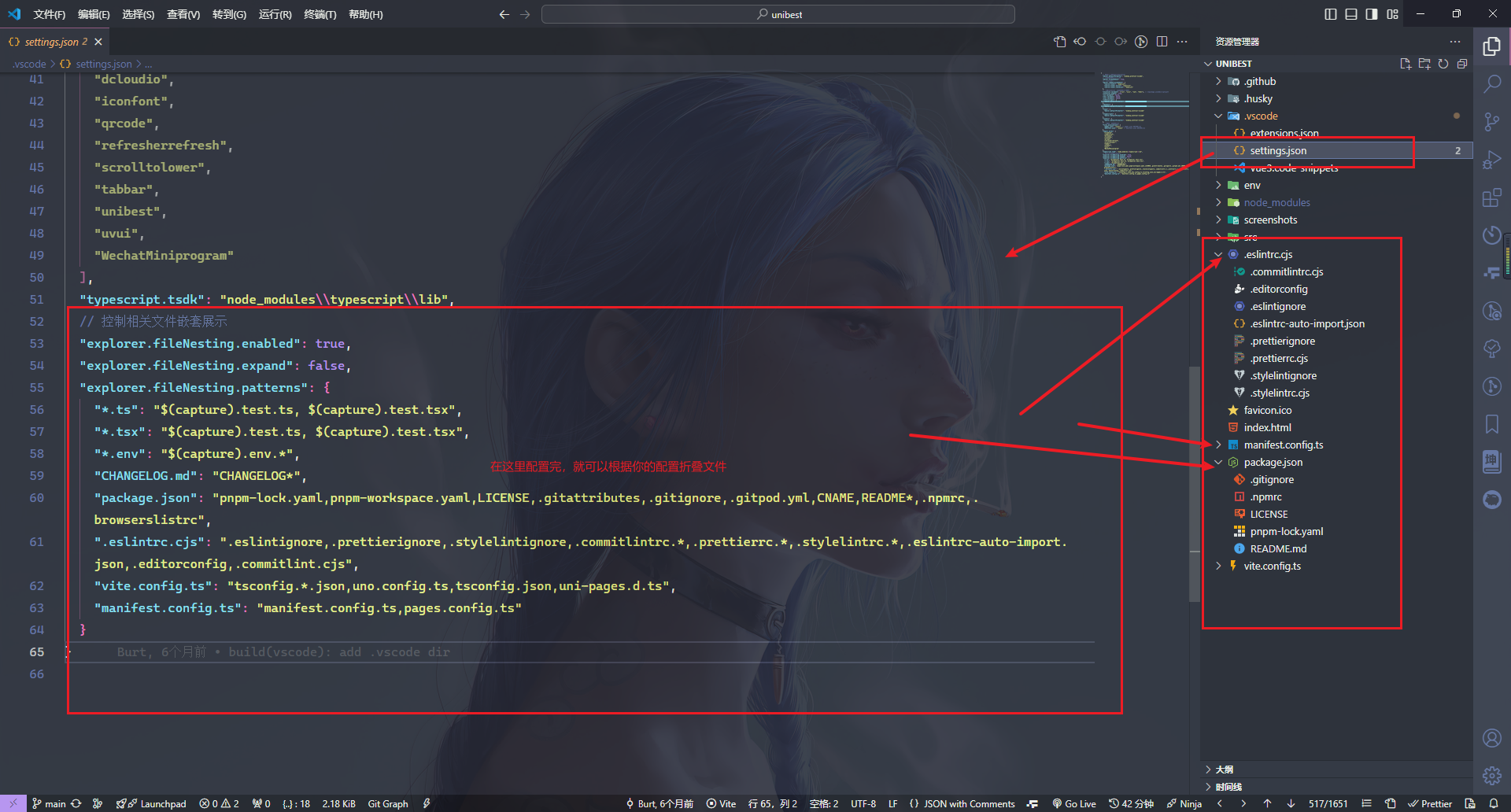Click the New File icon in Explorer header
Viewport: 1511px width, 812px height.
click(x=1406, y=64)
